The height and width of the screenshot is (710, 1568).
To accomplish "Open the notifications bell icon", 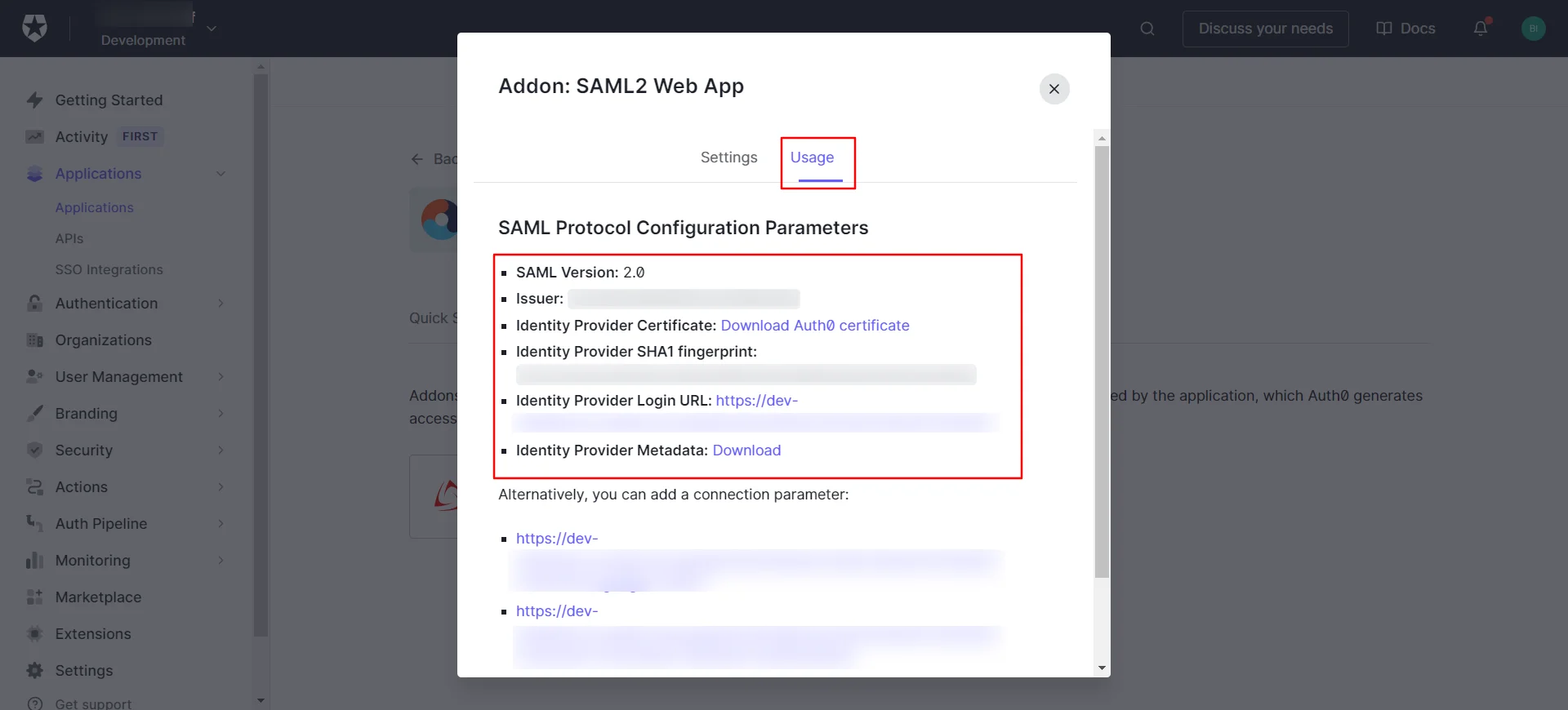I will pyautogui.click(x=1481, y=29).
